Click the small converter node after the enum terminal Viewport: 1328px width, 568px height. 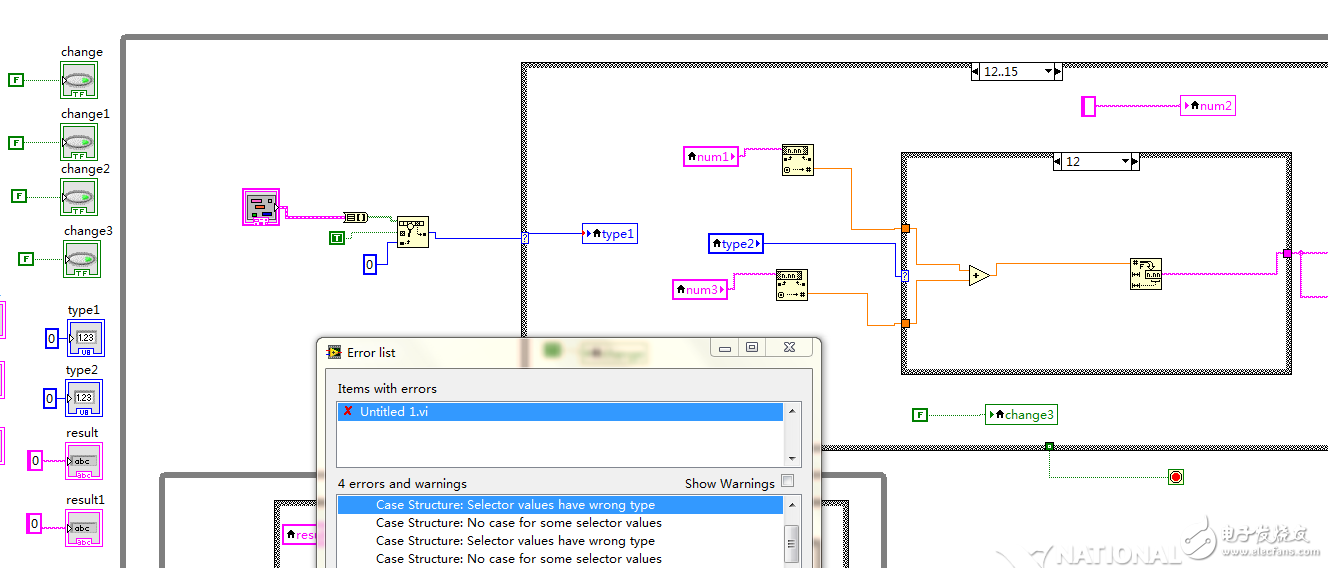pos(355,217)
